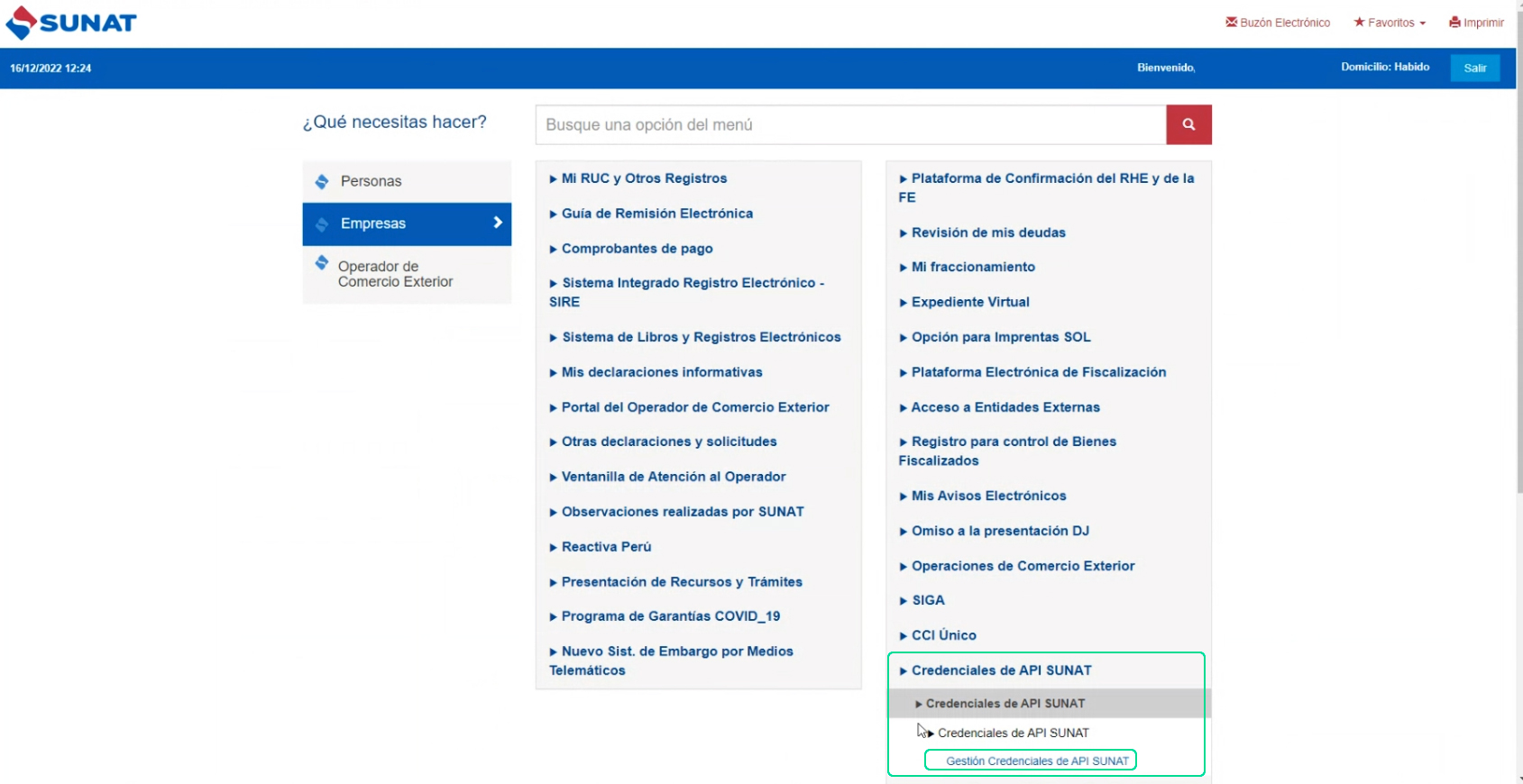
Task: Click the Operador de Comercio Exterior icon
Action: (322, 263)
